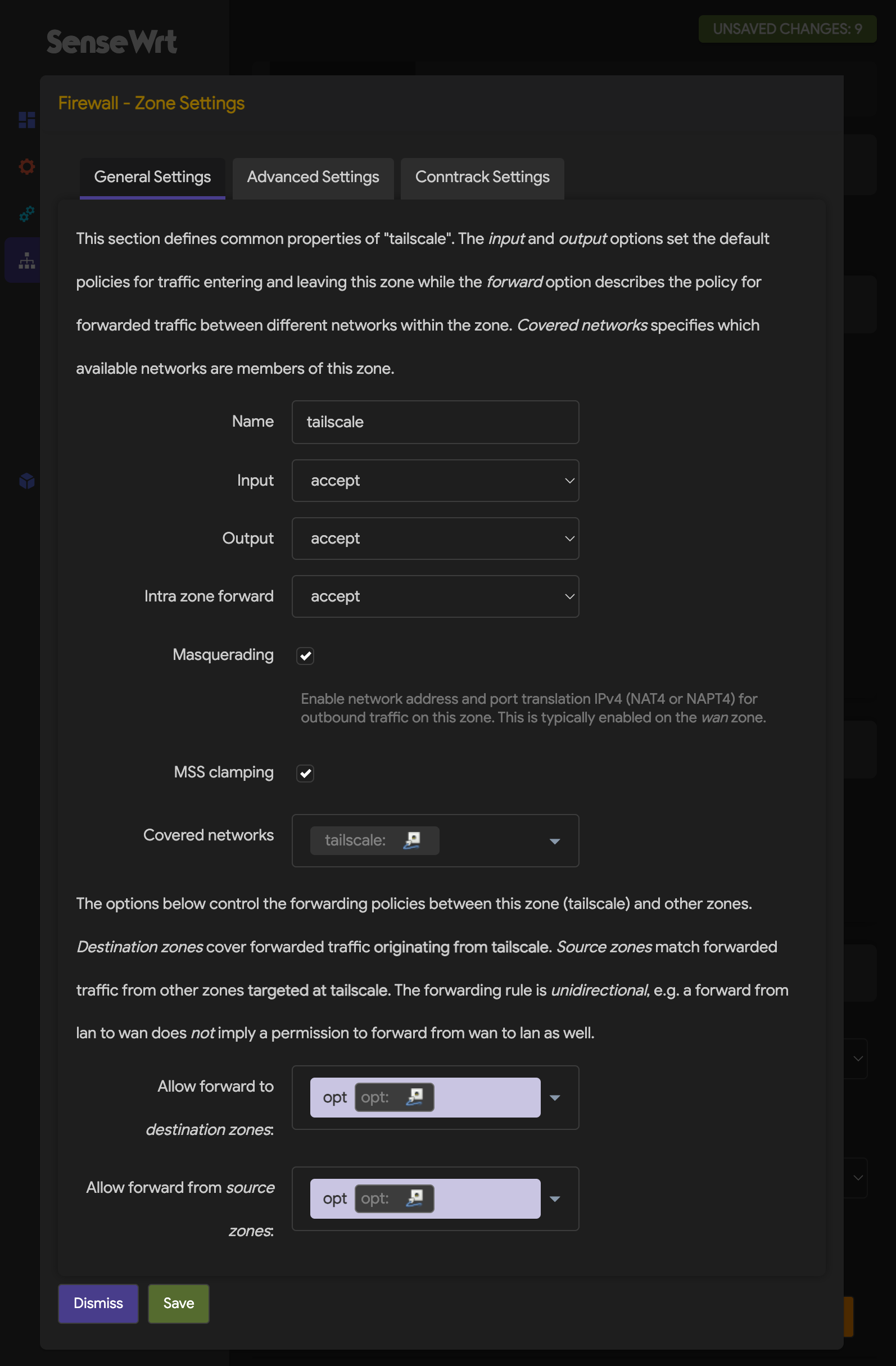Uncheck the MSS clamping checkbox
Image resolution: width=896 pixels, height=1366 pixels.
[305, 773]
